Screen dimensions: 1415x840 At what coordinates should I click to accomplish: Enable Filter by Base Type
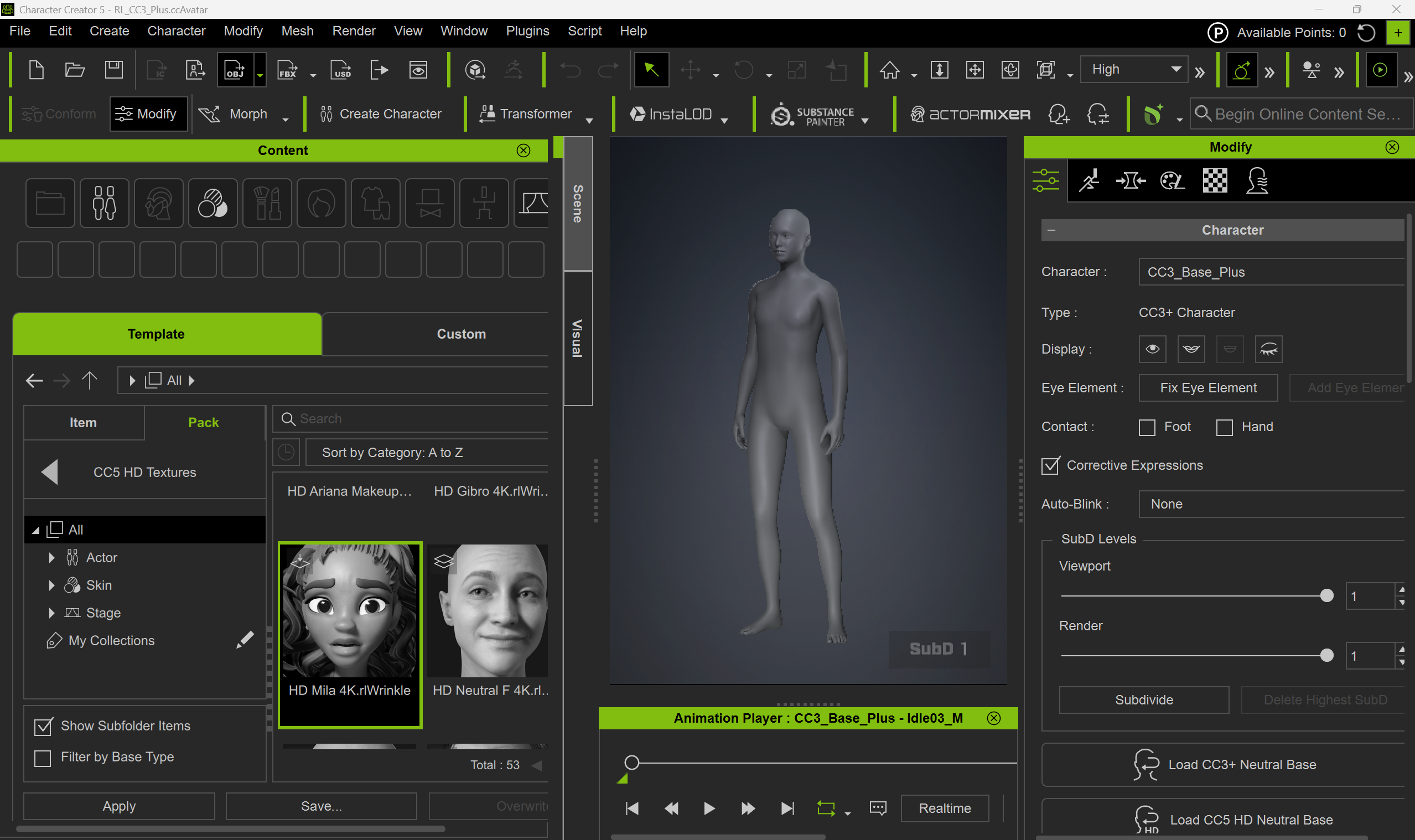point(43,758)
